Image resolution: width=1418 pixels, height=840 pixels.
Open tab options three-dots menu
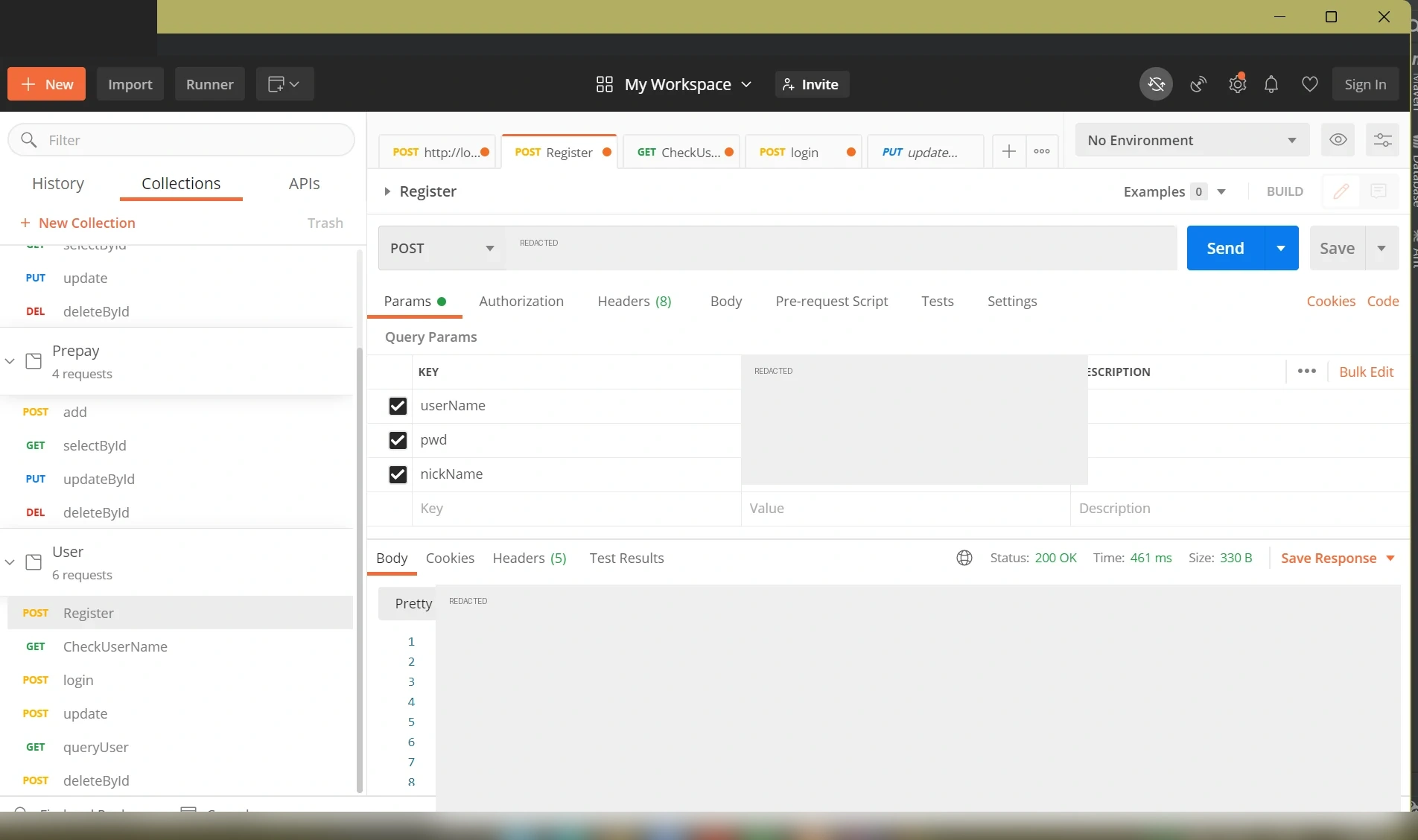[1042, 152]
